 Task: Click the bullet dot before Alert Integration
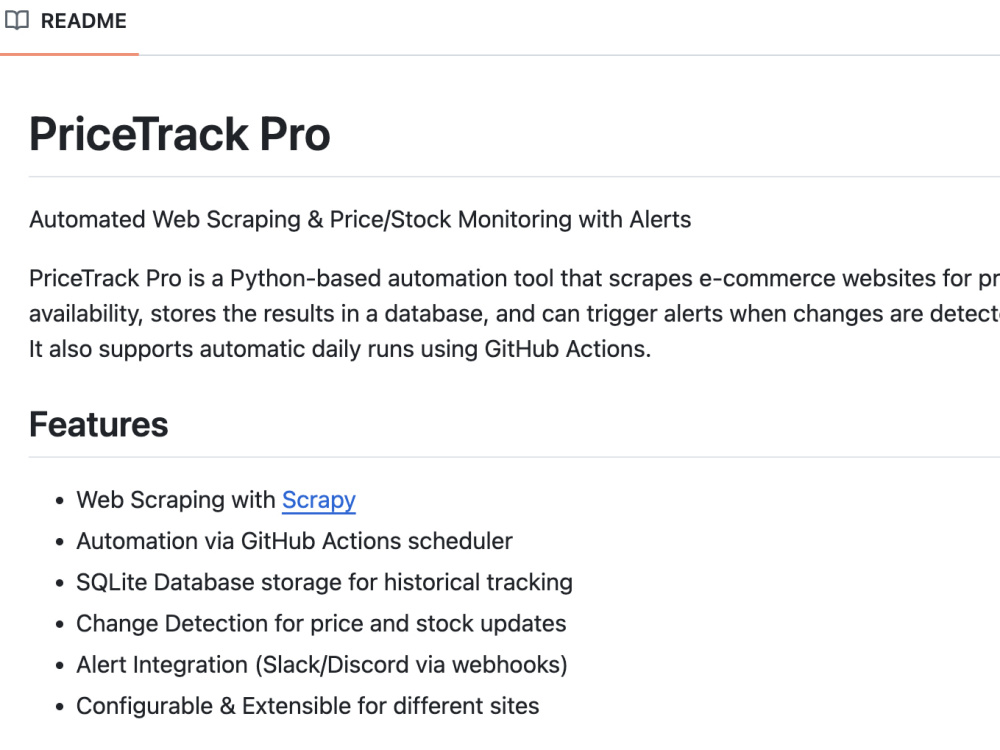click(x=60, y=666)
